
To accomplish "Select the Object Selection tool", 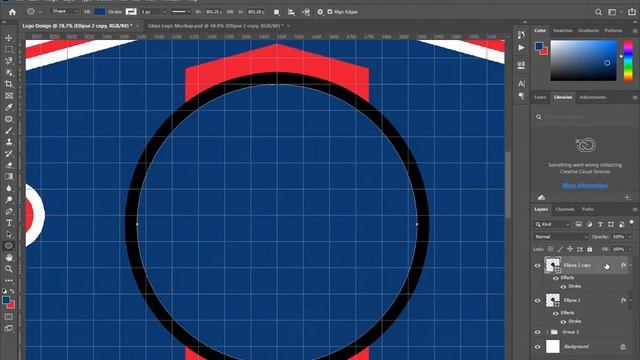I will click(9, 73).
